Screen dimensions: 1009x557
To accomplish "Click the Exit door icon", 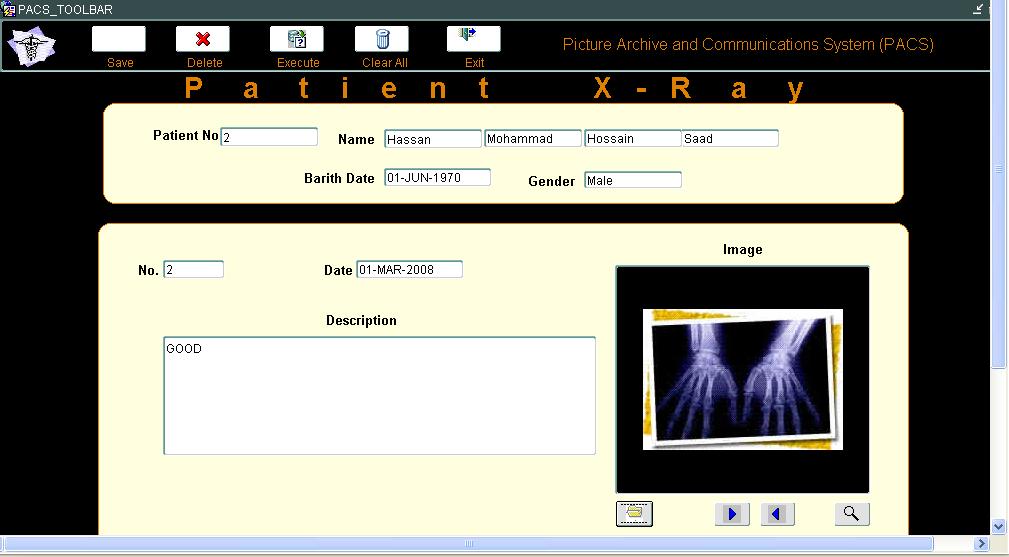I will tap(474, 39).
